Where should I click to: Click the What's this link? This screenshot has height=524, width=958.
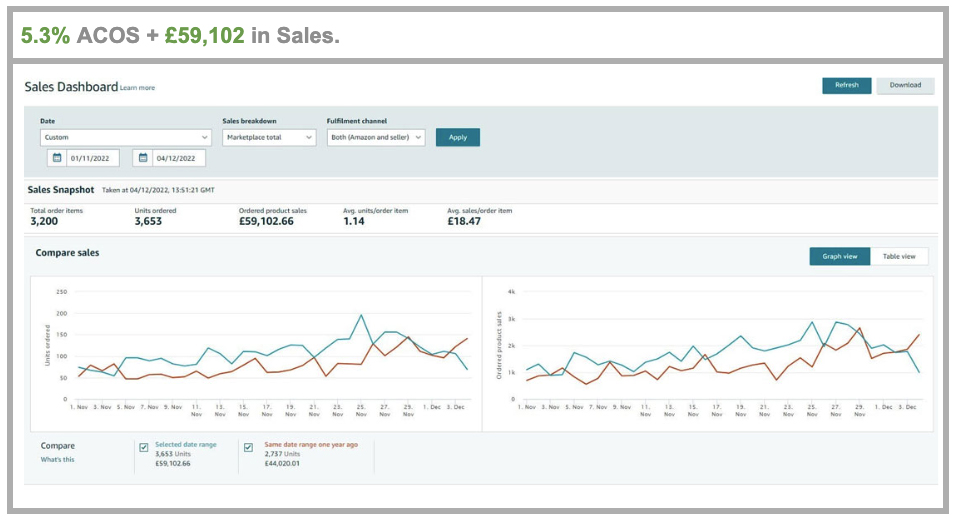[57, 459]
